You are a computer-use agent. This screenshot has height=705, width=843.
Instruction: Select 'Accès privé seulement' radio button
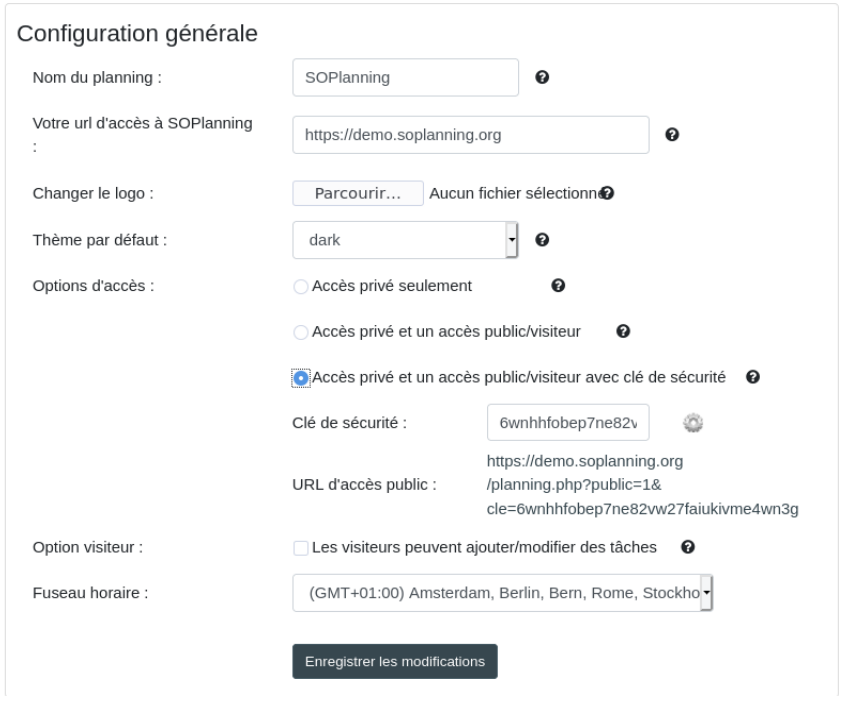301,287
